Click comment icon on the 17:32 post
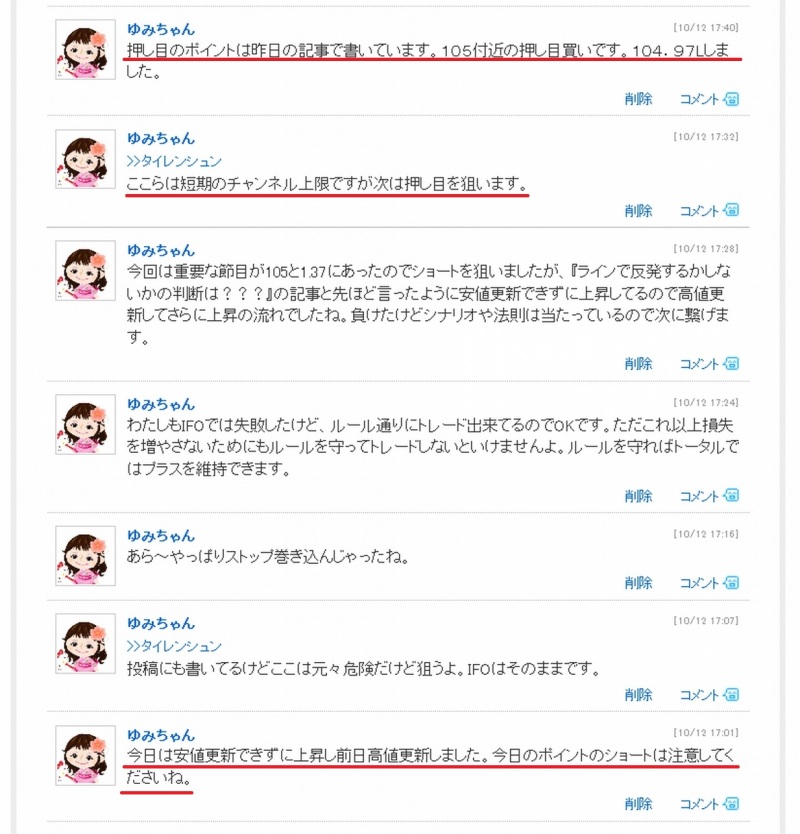The image size is (800, 834). (x=731, y=210)
